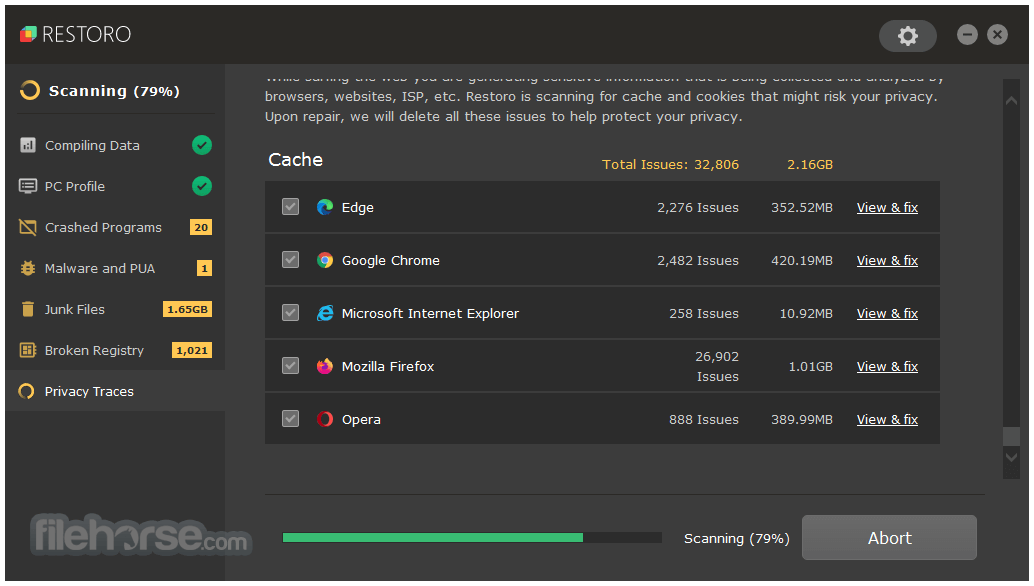Click the 26,902 Issues Firefox count
Viewport: 1034px width, 586px height.
click(x=717, y=366)
